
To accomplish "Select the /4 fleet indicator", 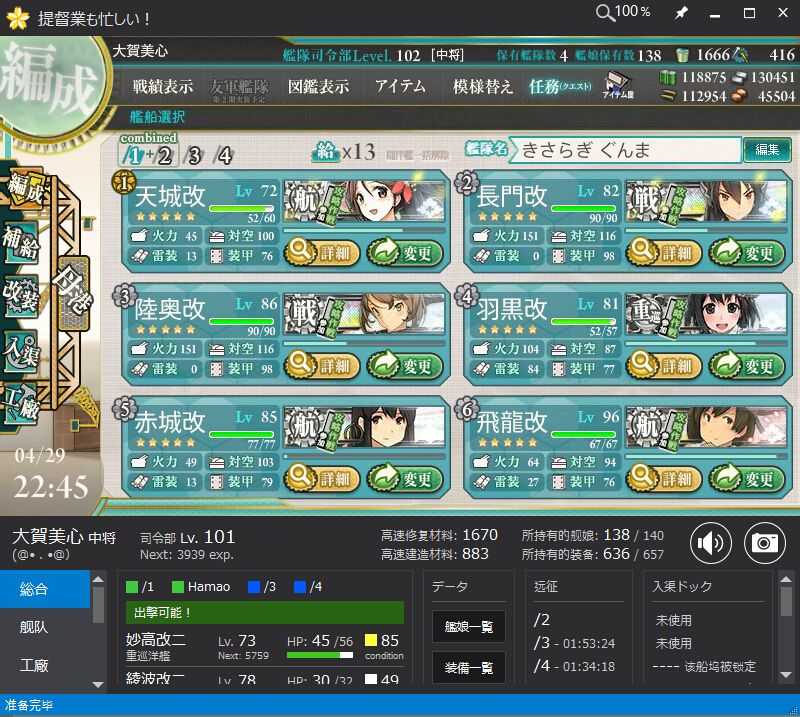I will click(308, 586).
